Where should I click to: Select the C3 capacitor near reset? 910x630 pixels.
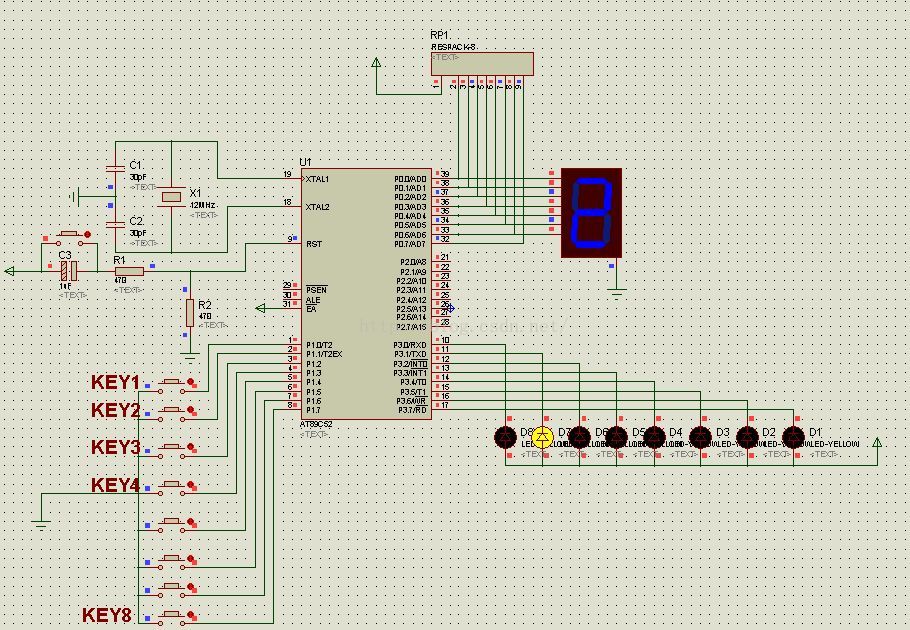click(x=68, y=271)
